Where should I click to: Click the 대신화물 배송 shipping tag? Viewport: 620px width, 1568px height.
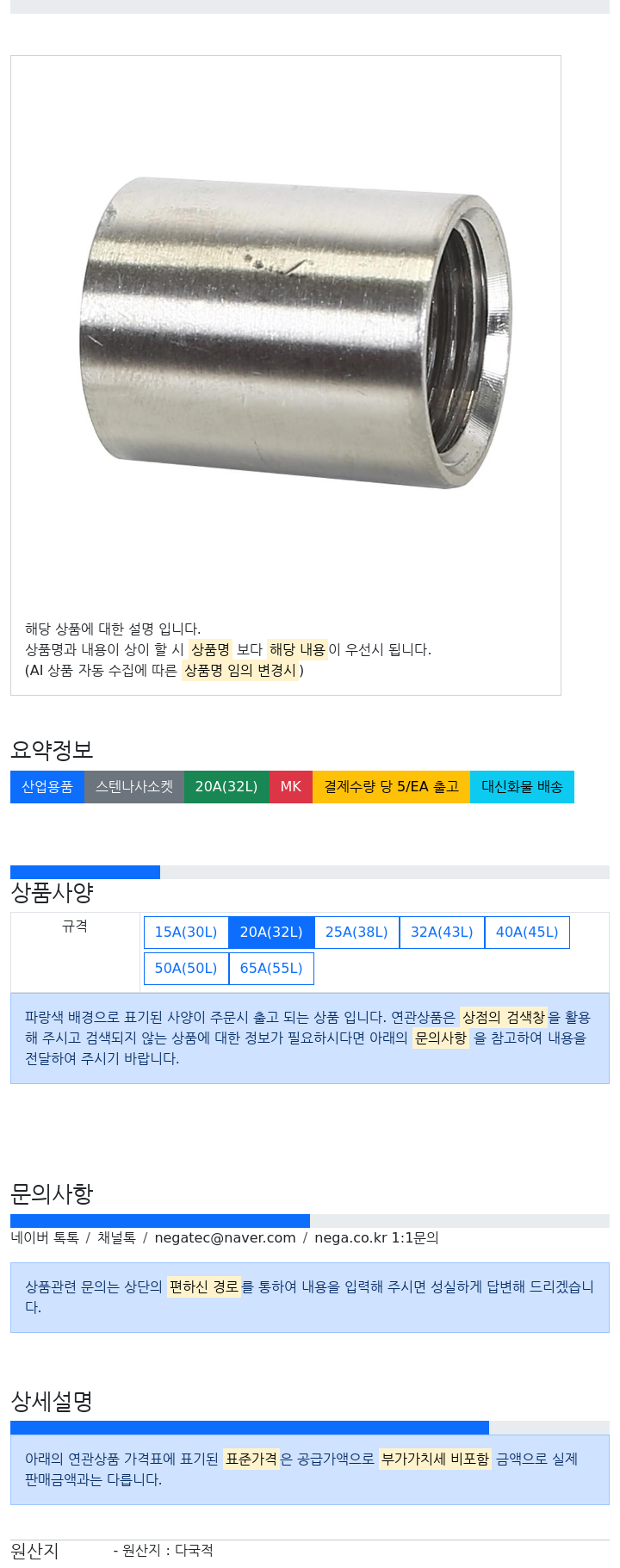pos(522,787)
